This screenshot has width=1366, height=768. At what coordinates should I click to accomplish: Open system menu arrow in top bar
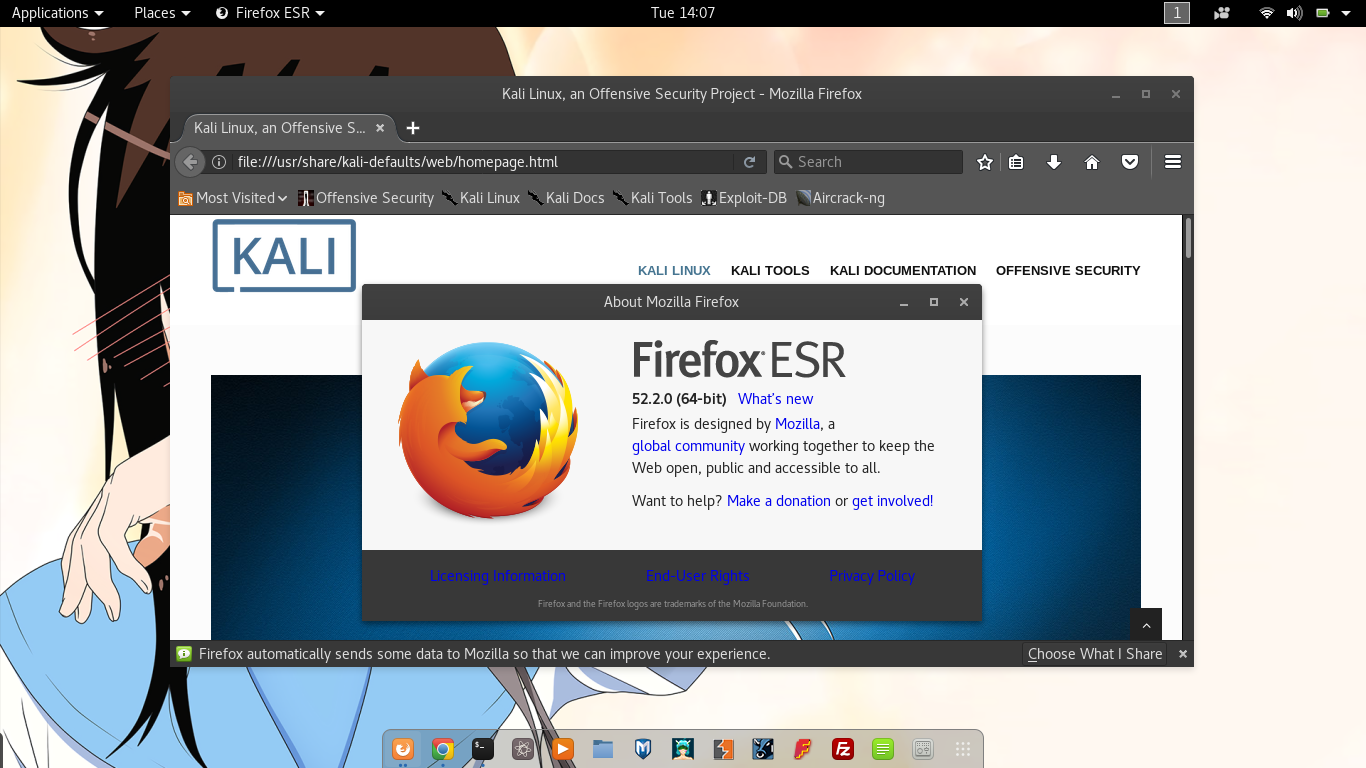(x=1348, y=13)
